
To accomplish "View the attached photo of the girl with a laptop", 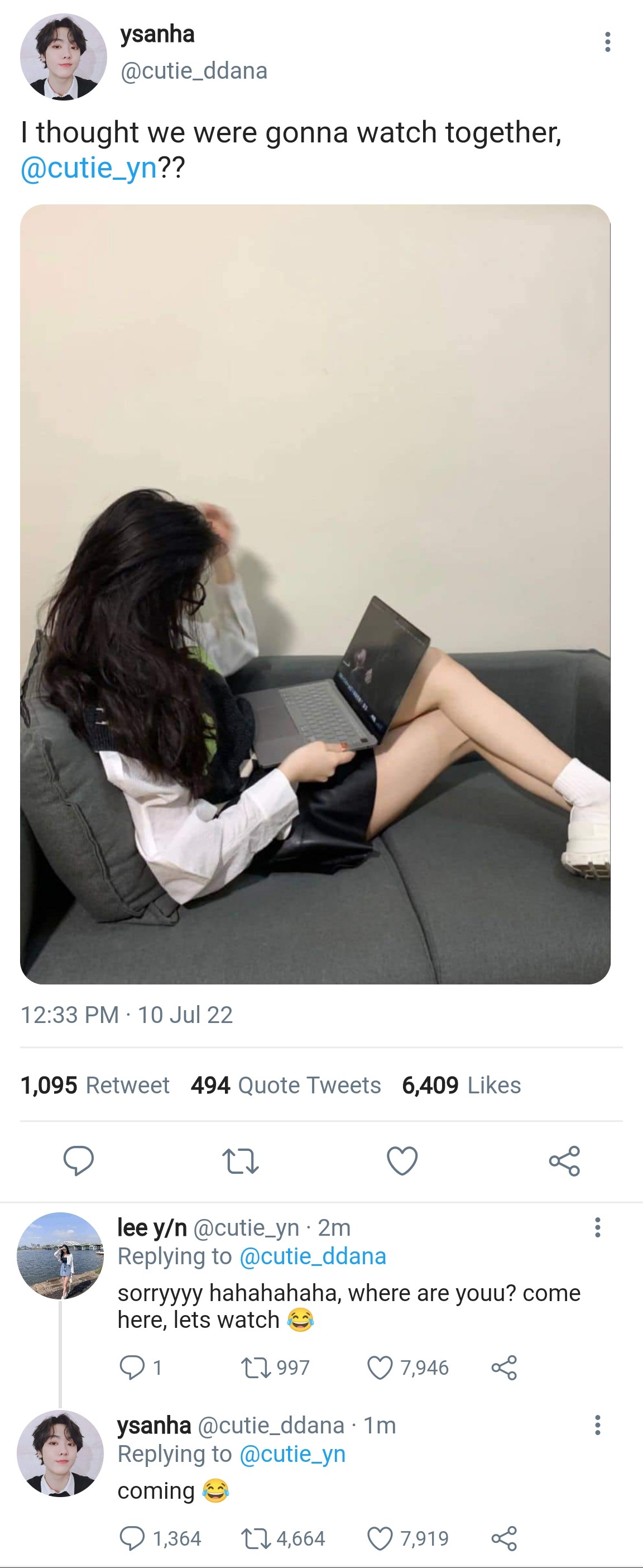I will coord(315,594).
